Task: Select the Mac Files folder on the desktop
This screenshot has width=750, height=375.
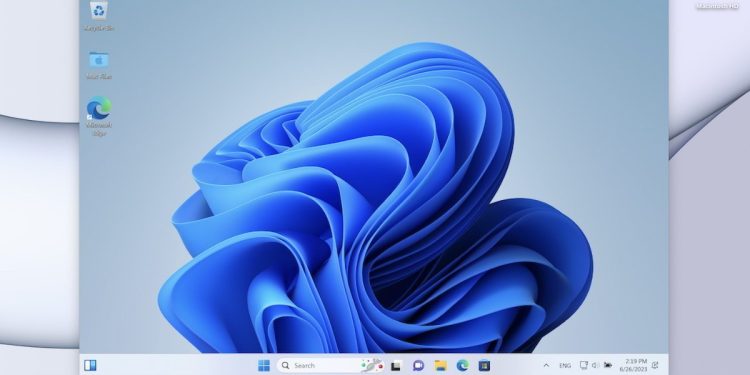Action: 99,65
